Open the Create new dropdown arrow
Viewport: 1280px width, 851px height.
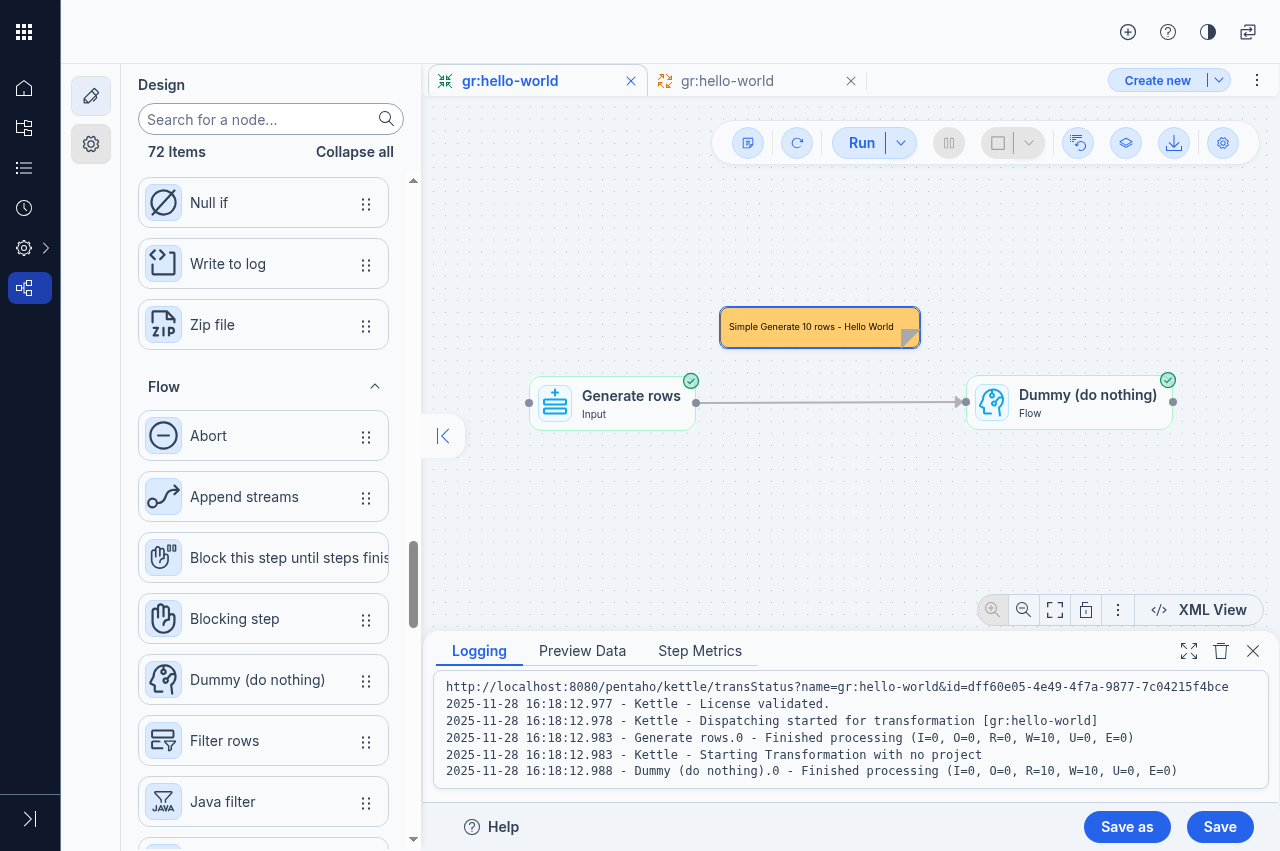(x=1219, y=81)
